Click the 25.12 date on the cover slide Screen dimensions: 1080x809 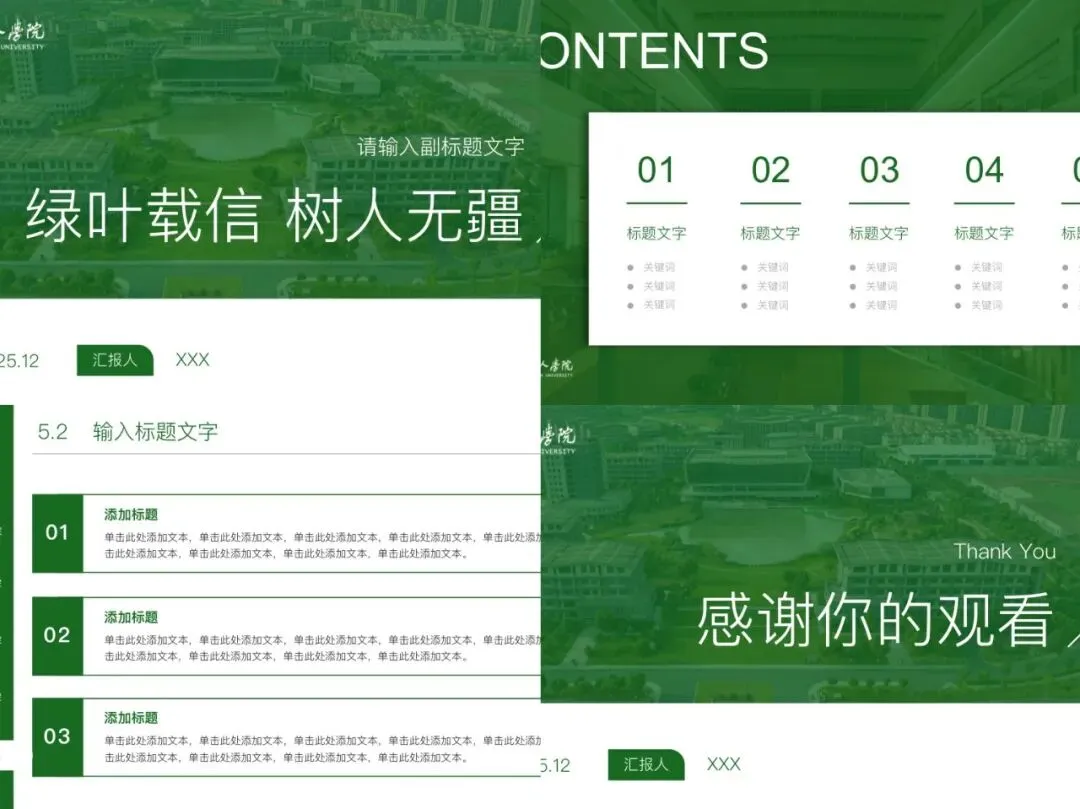coord(19,361)
